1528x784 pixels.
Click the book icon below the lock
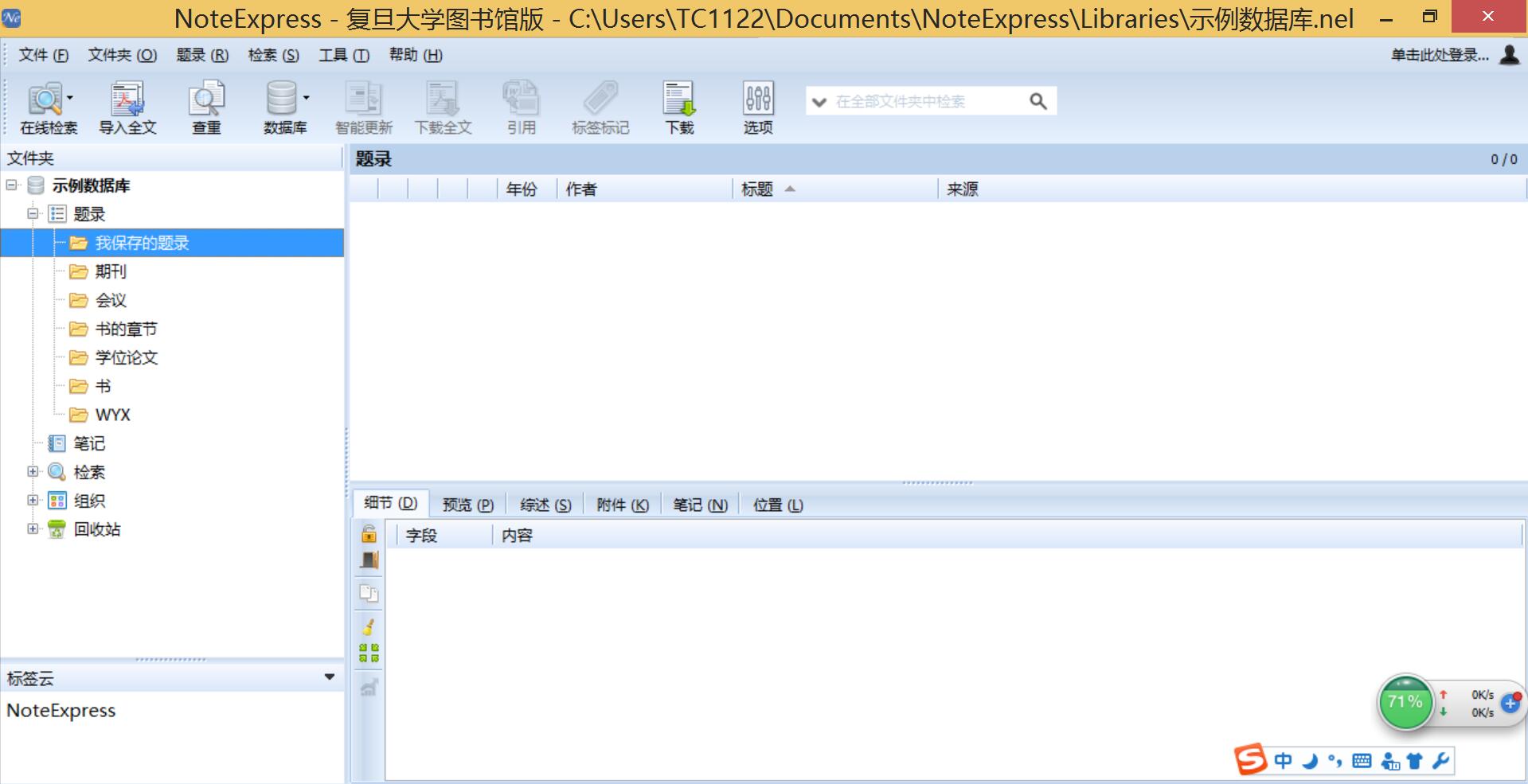pos(369,560)
